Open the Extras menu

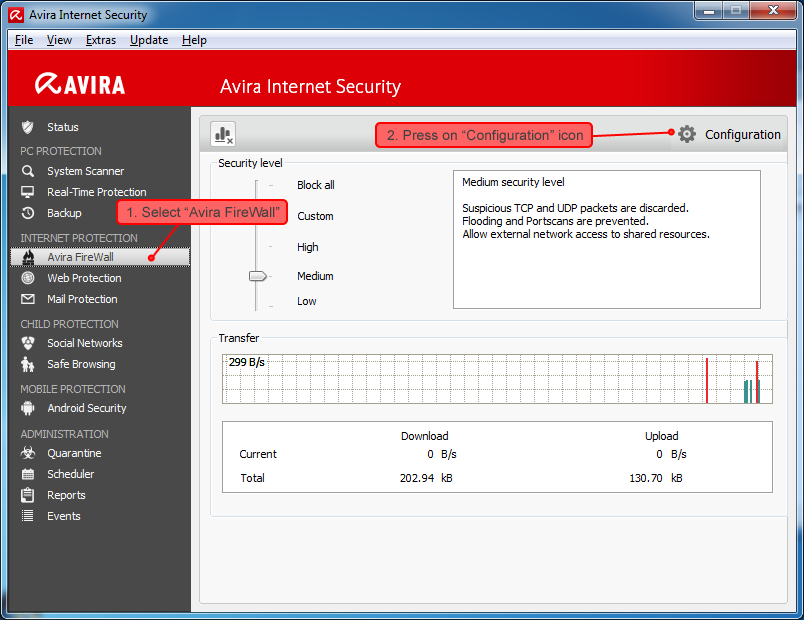point(102,40)
